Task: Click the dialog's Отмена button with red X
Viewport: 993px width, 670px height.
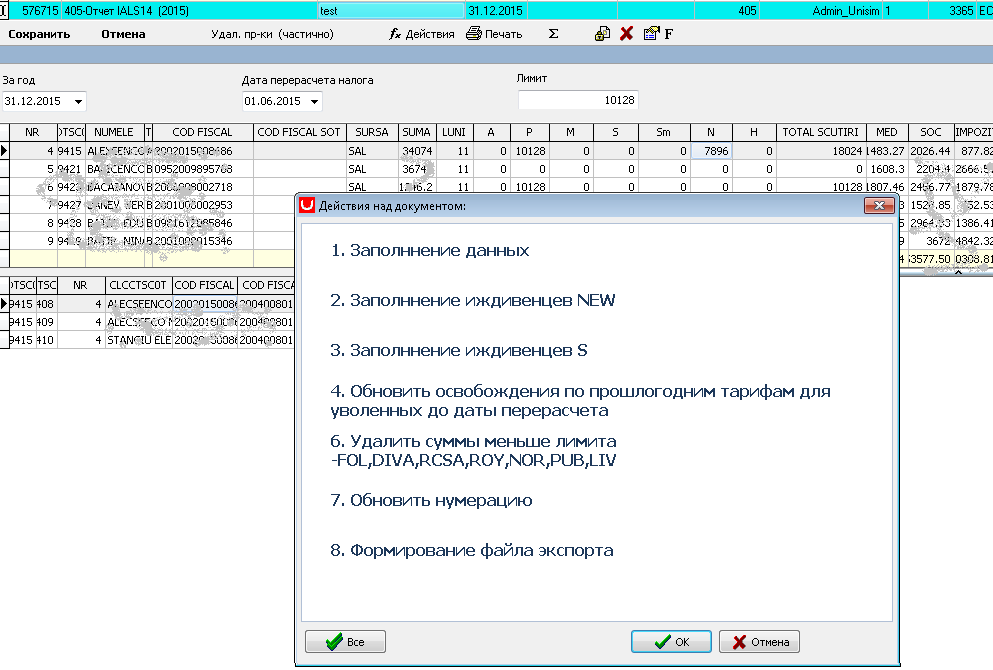Action: pyautogui.click(x=759, y=642)
